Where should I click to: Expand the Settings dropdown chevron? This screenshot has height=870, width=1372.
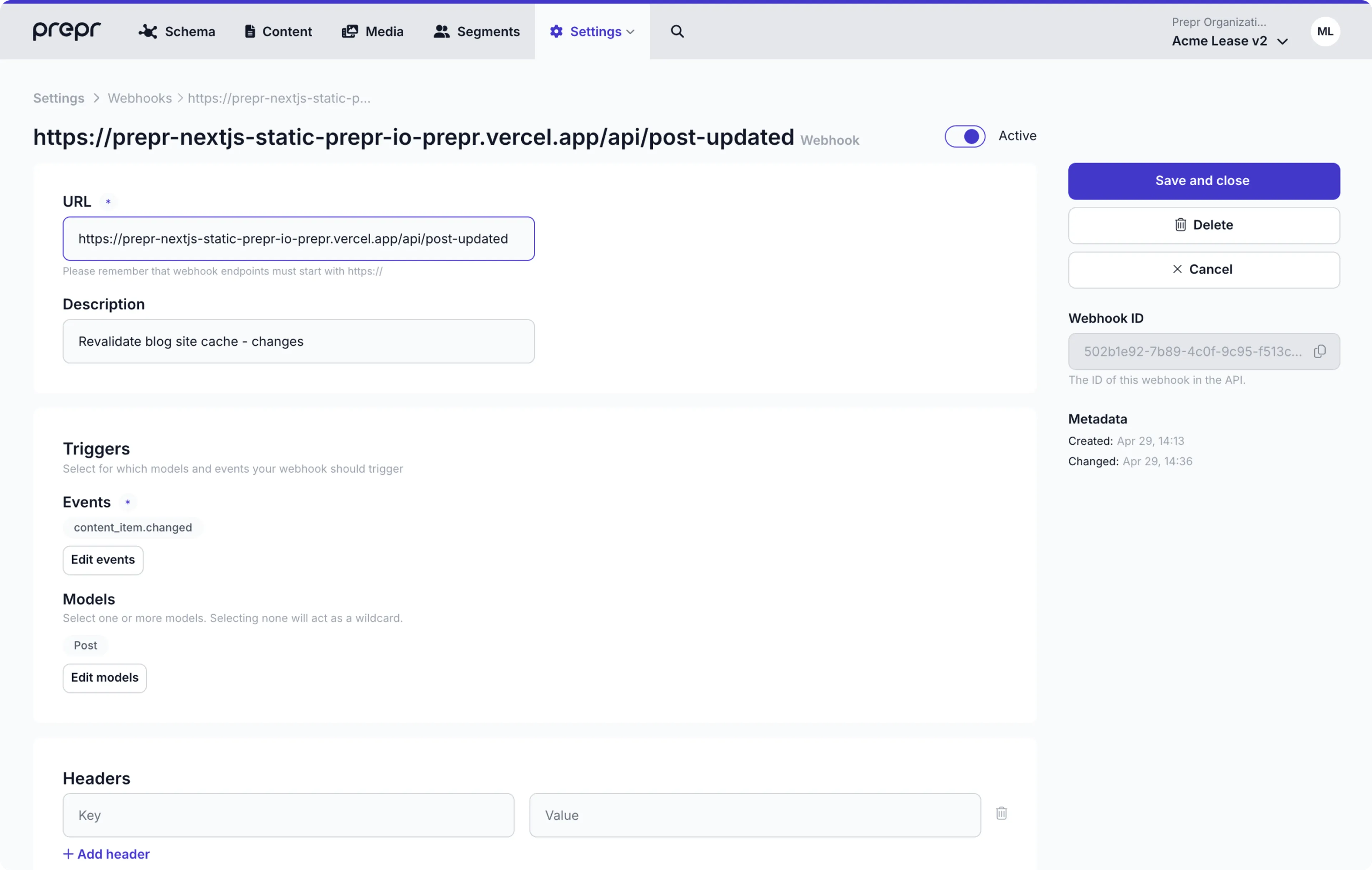pyautogui.click(x=630, y=32)
